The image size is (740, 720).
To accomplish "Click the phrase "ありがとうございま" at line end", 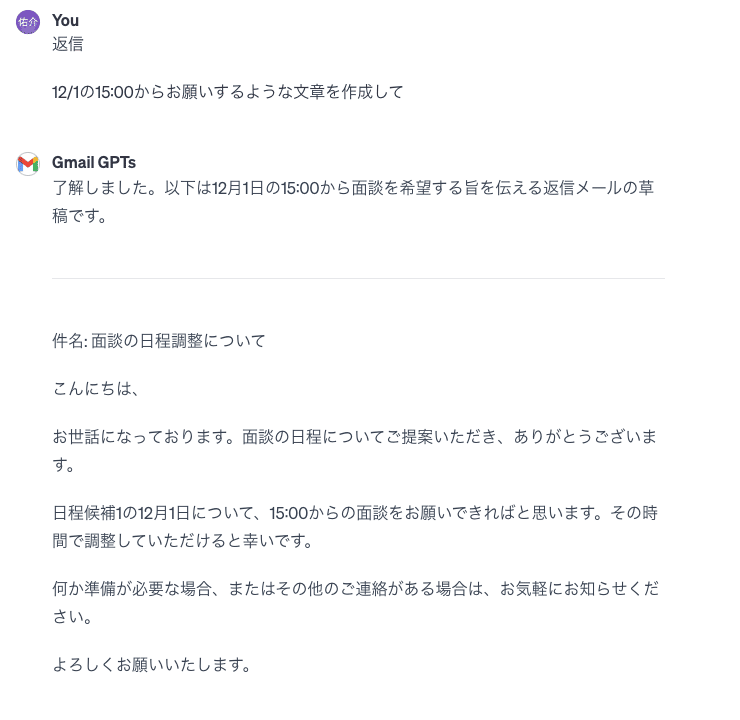I will pyautogui.click(x=586, y=437).
